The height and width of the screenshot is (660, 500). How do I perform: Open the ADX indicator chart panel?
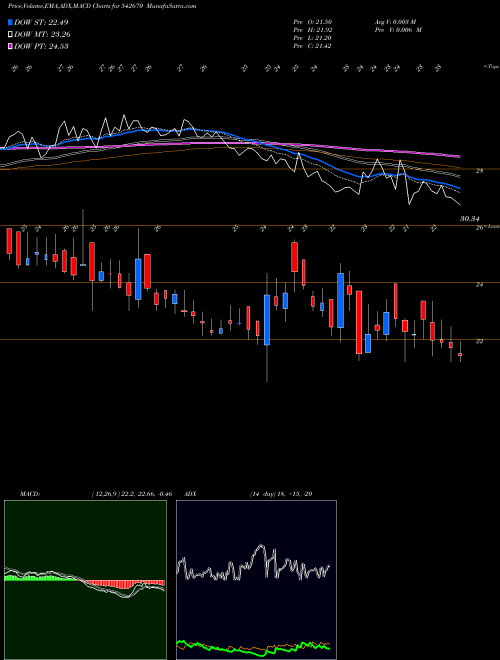256,580
